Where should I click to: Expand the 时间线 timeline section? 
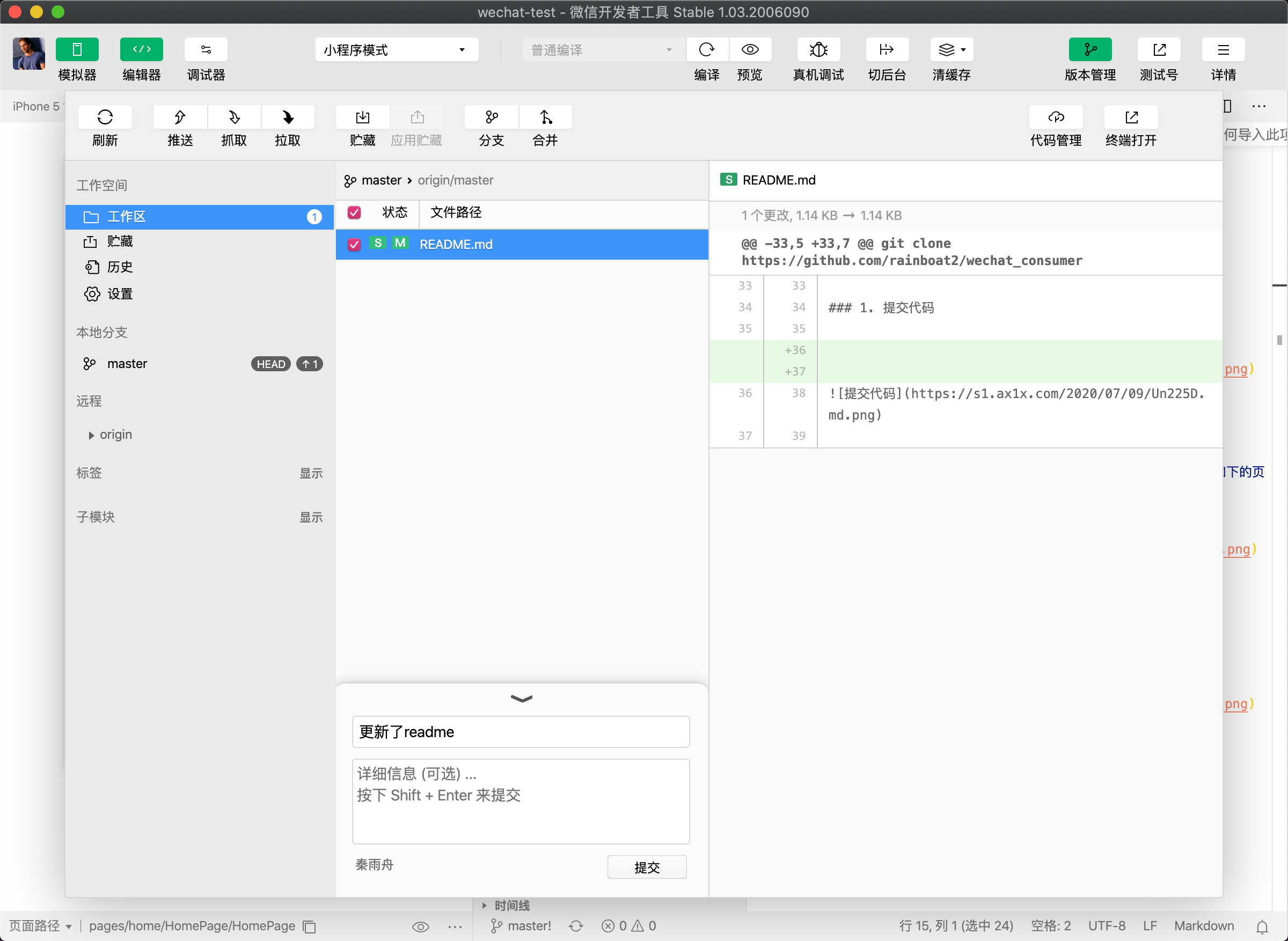tap(507, 905)
